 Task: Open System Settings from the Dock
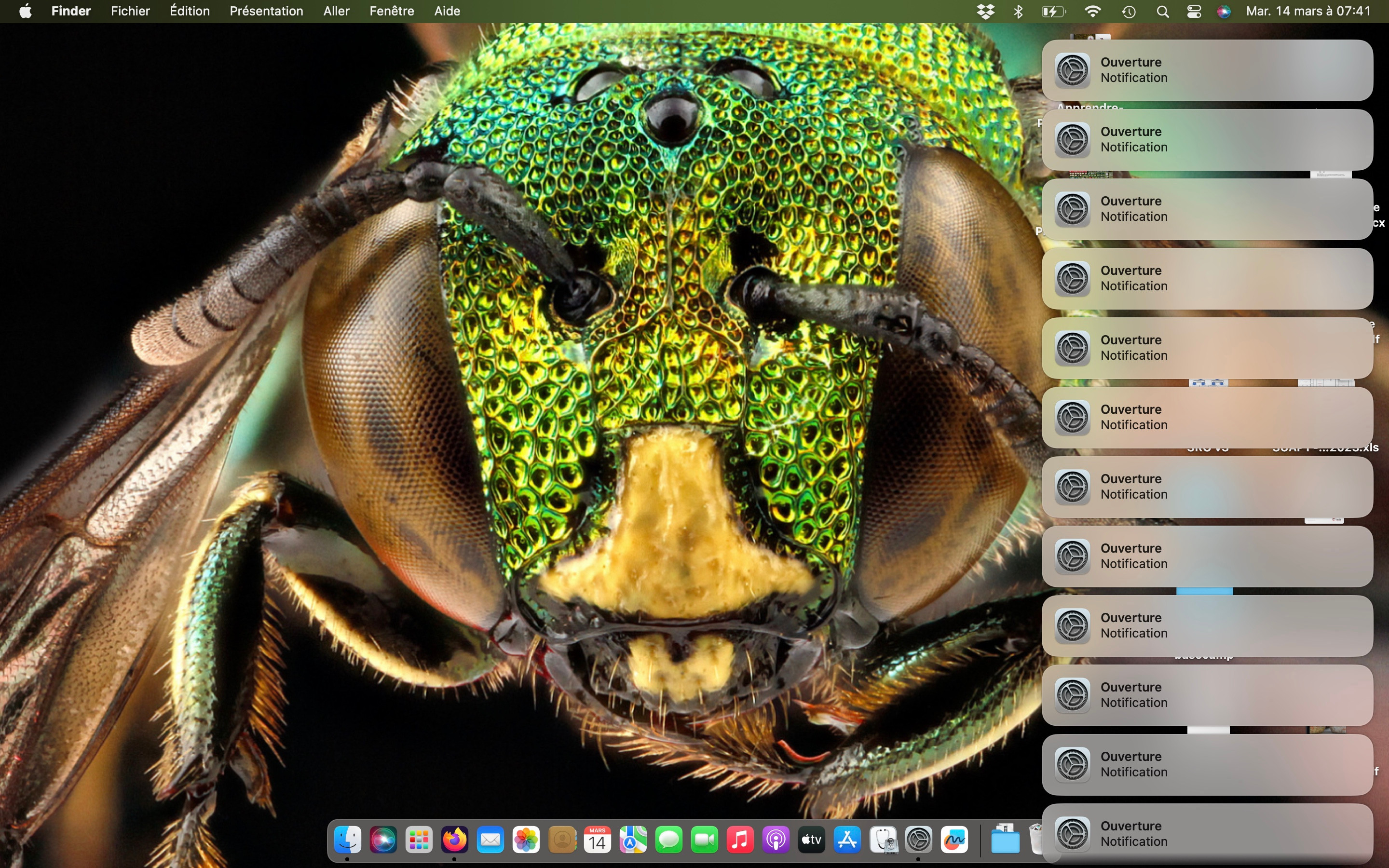[918, 841]
